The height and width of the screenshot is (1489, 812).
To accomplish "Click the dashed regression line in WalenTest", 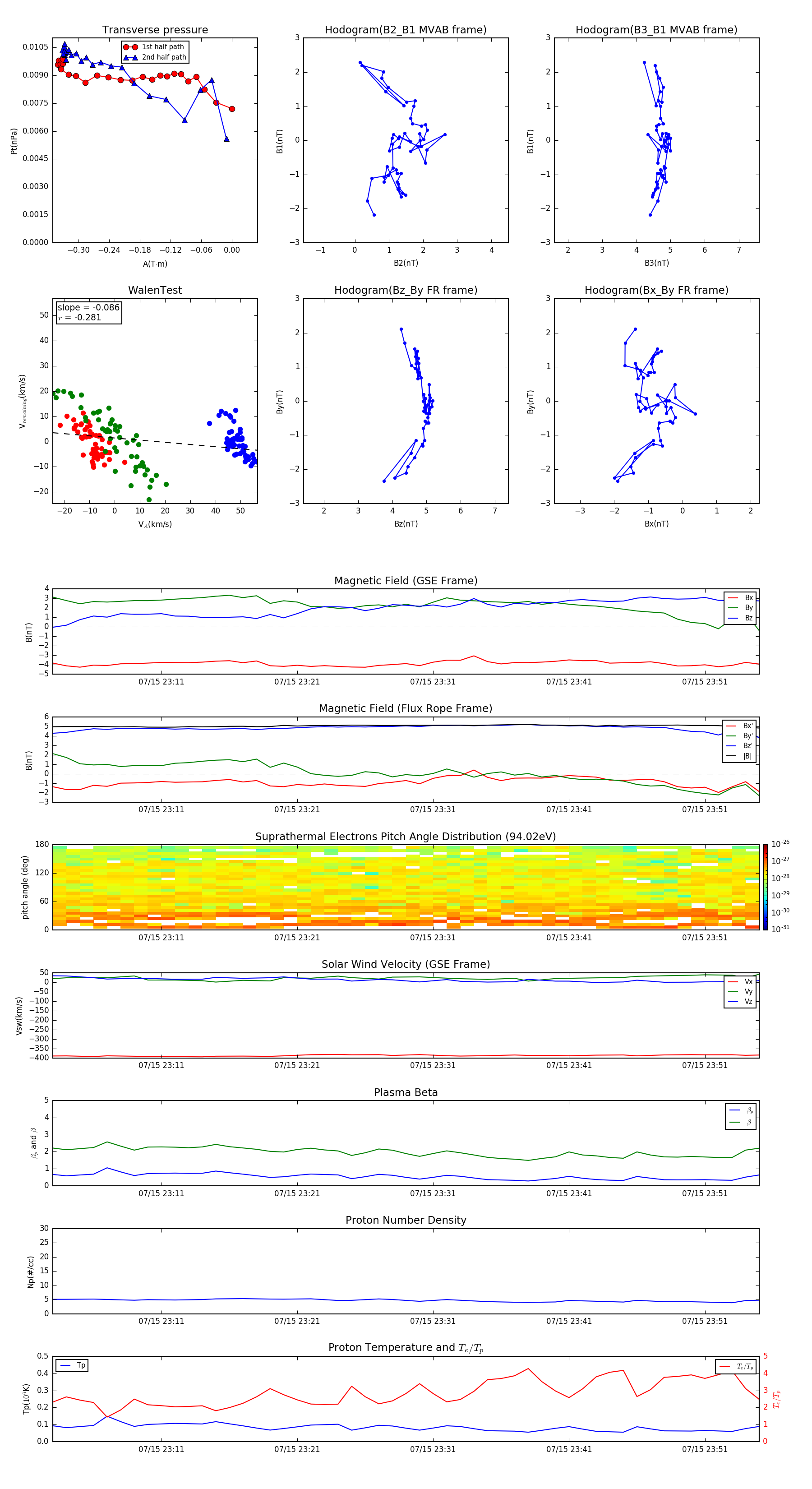I will coord(155,441).
